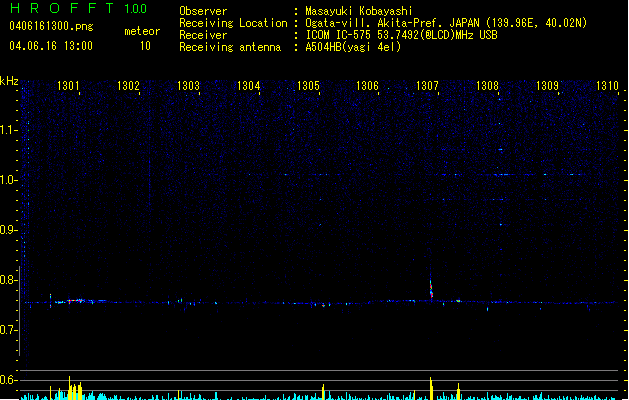
Task: Click the 1304 time marker
Action: pyautogui.click(x=248, y=86)
